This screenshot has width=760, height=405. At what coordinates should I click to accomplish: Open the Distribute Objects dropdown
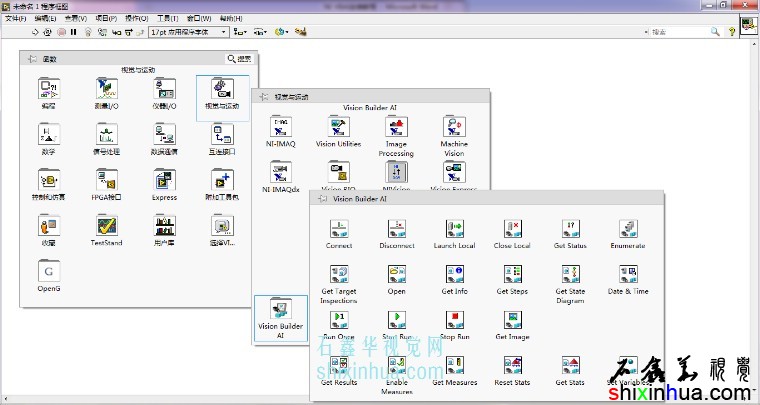(x=260, y=32)
